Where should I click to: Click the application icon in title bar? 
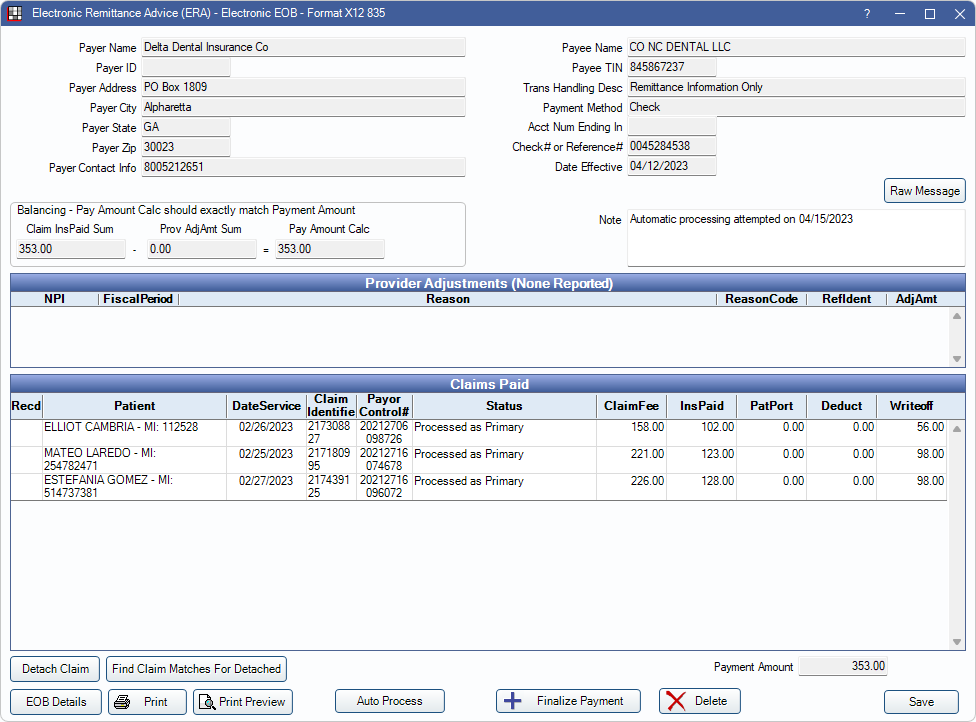tap(15, 14)
